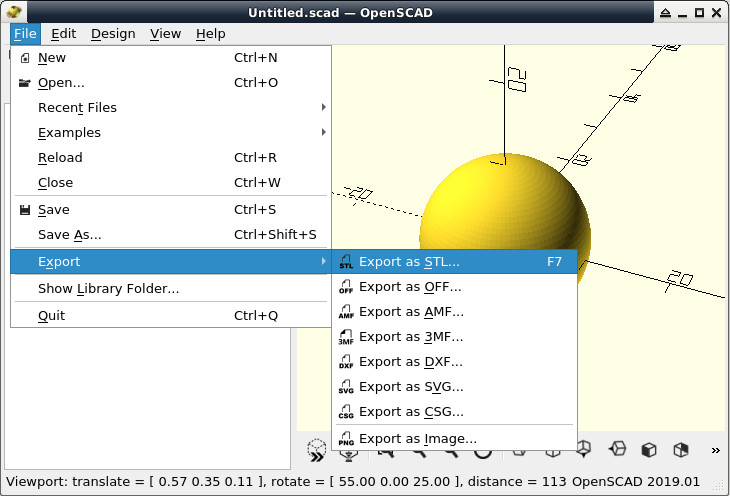
Task: Choose Reload from the File menu
Action: [x=171, y=158]
